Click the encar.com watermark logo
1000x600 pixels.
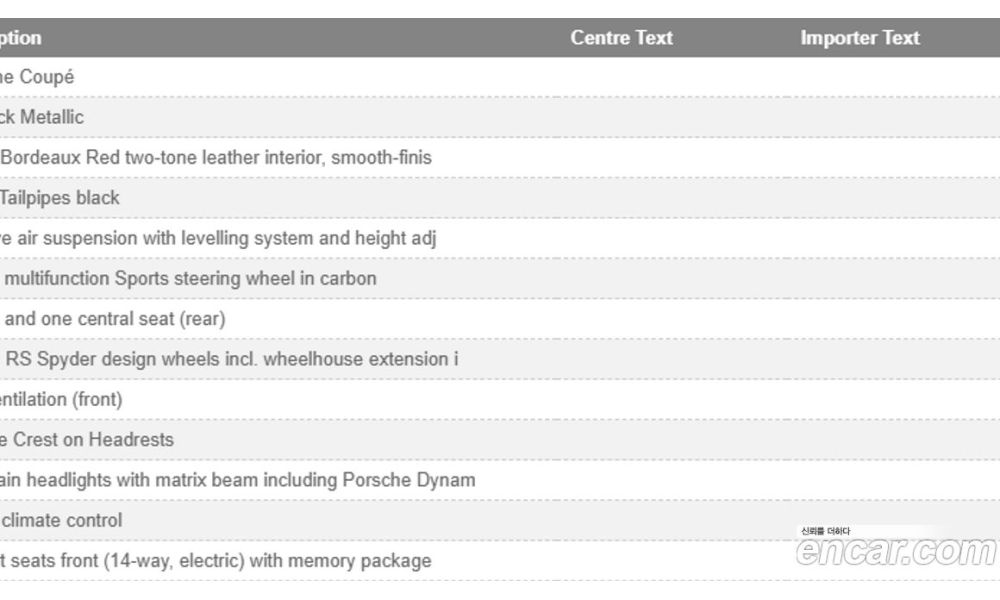[x=896, y=551]
